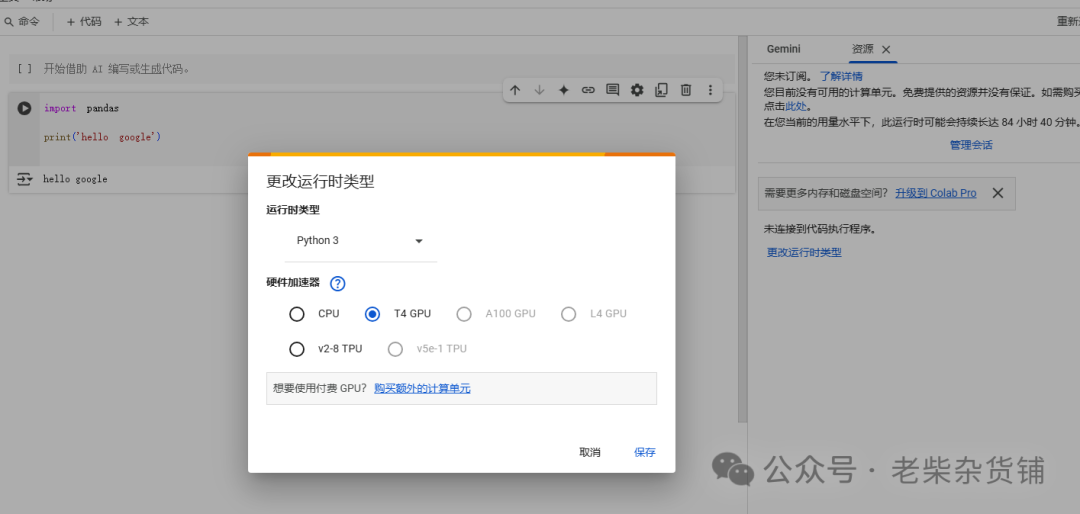Click the notebook vertical scrollbar
This screenshot has height=514, width=1080.
tap(742, 227)
